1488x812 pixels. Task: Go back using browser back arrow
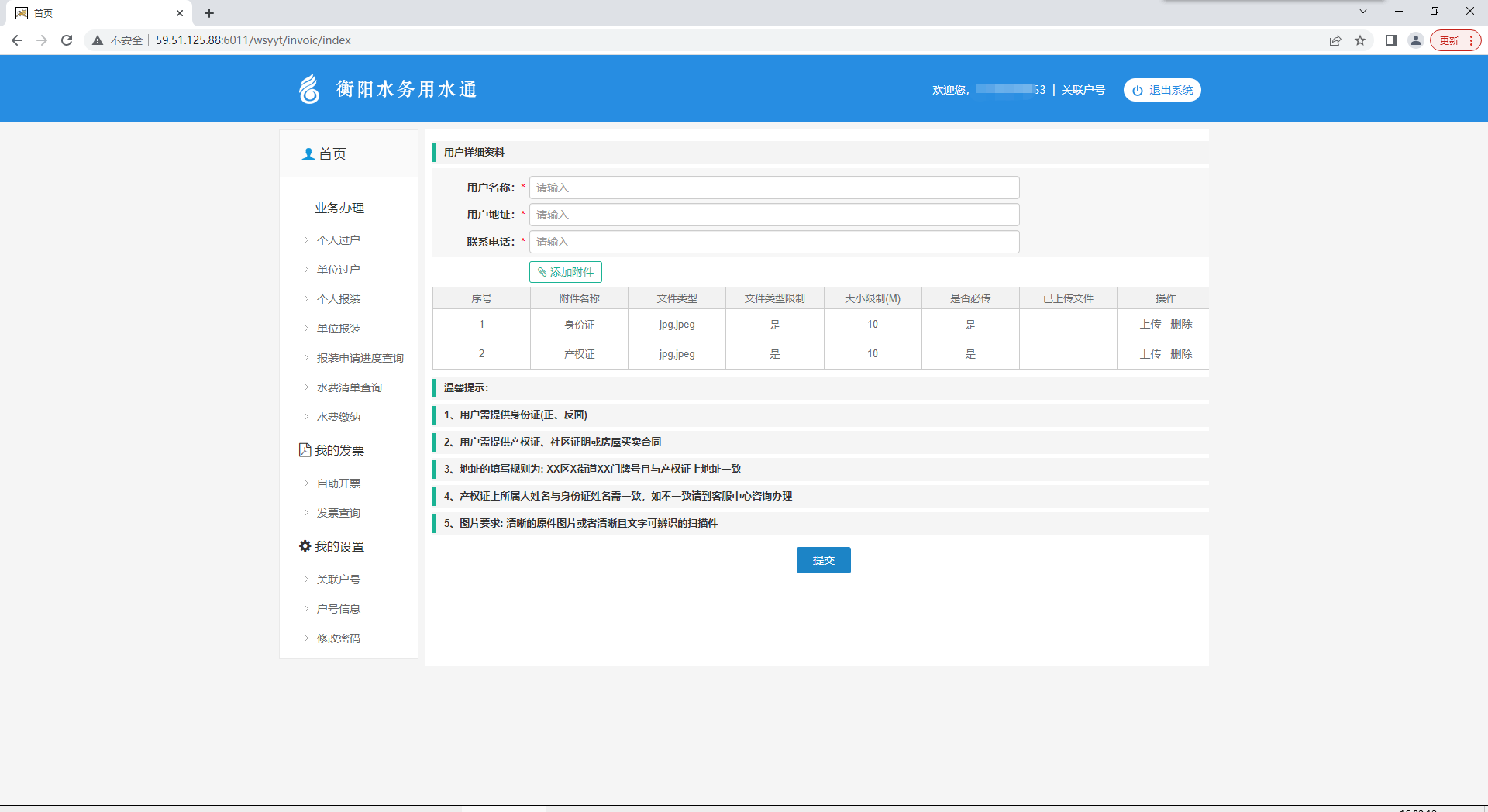tap(17, 40)
